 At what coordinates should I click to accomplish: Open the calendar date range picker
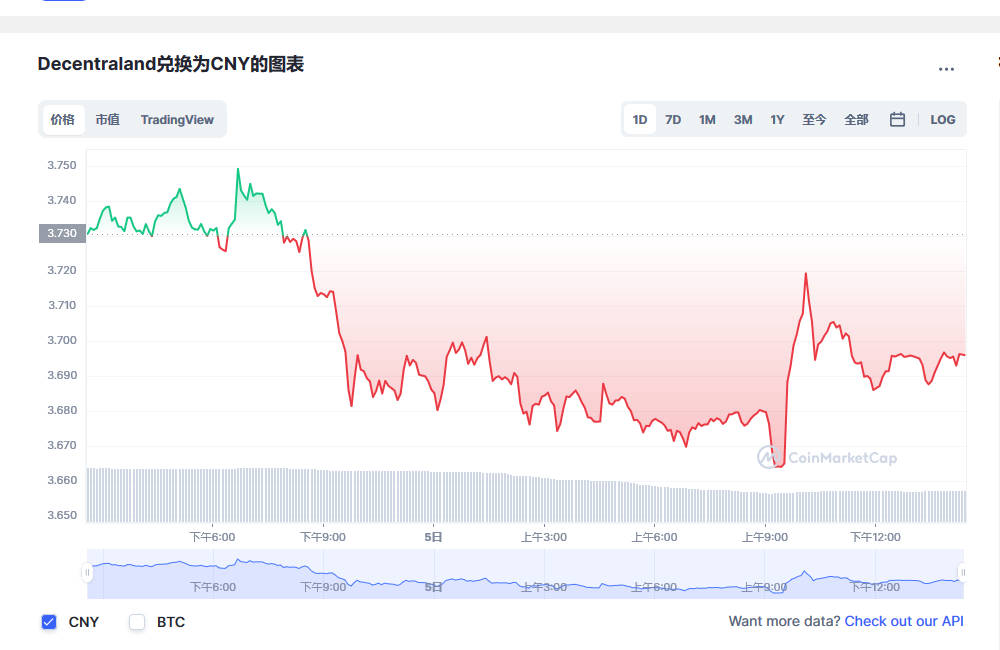click(897, 119)
